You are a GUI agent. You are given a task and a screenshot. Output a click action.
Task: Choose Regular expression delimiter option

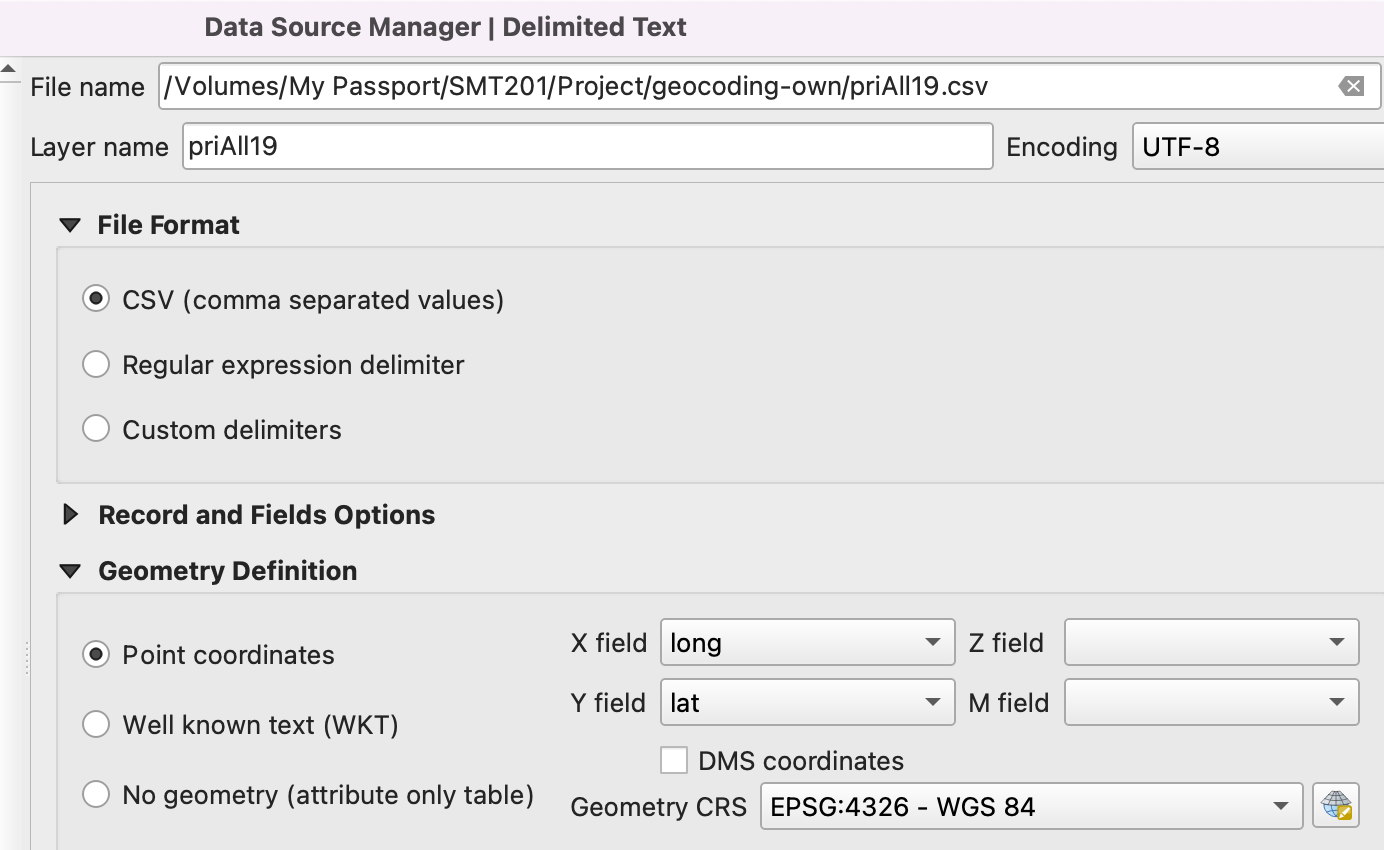(x=96, y=365)
